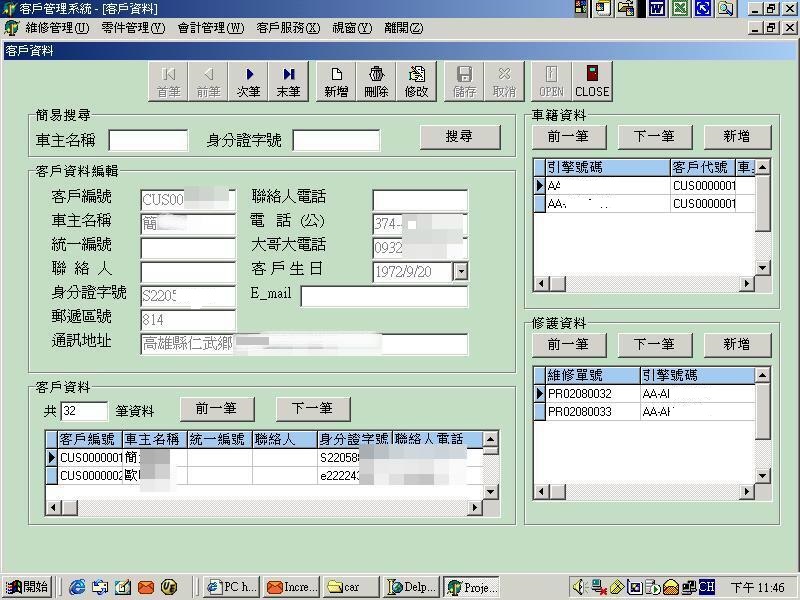Click 下一筆 in the 修護資料 panel
800x600 pixels.
pyautogui.click(x=655, y=345)
